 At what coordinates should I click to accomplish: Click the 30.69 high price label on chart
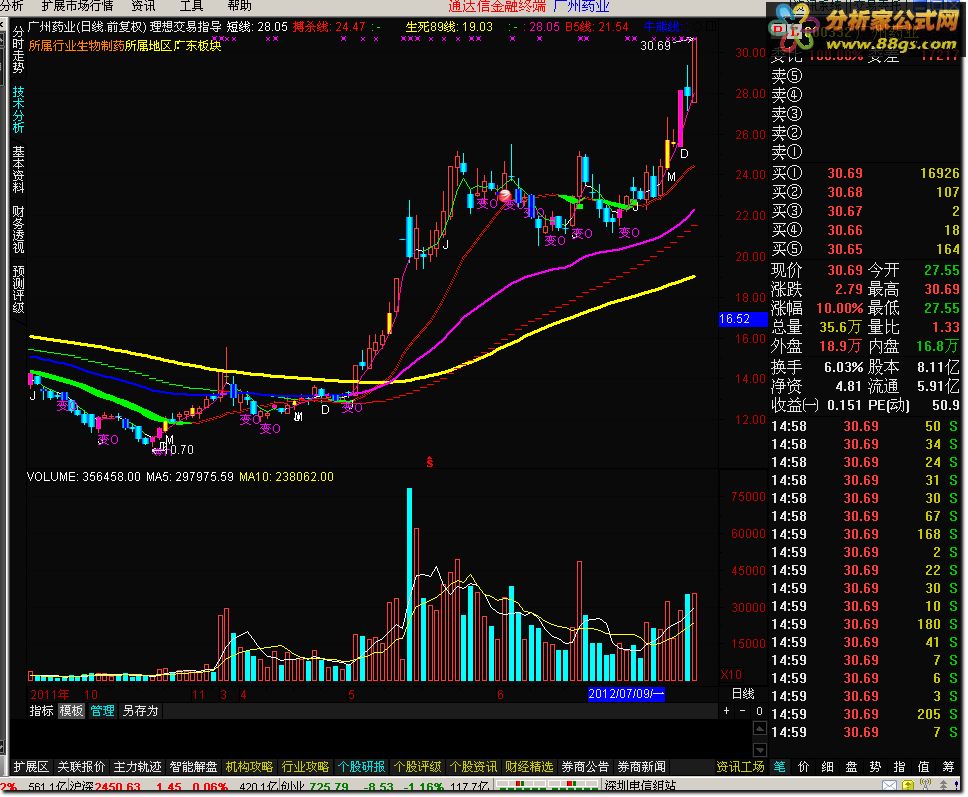pos(656,46)
